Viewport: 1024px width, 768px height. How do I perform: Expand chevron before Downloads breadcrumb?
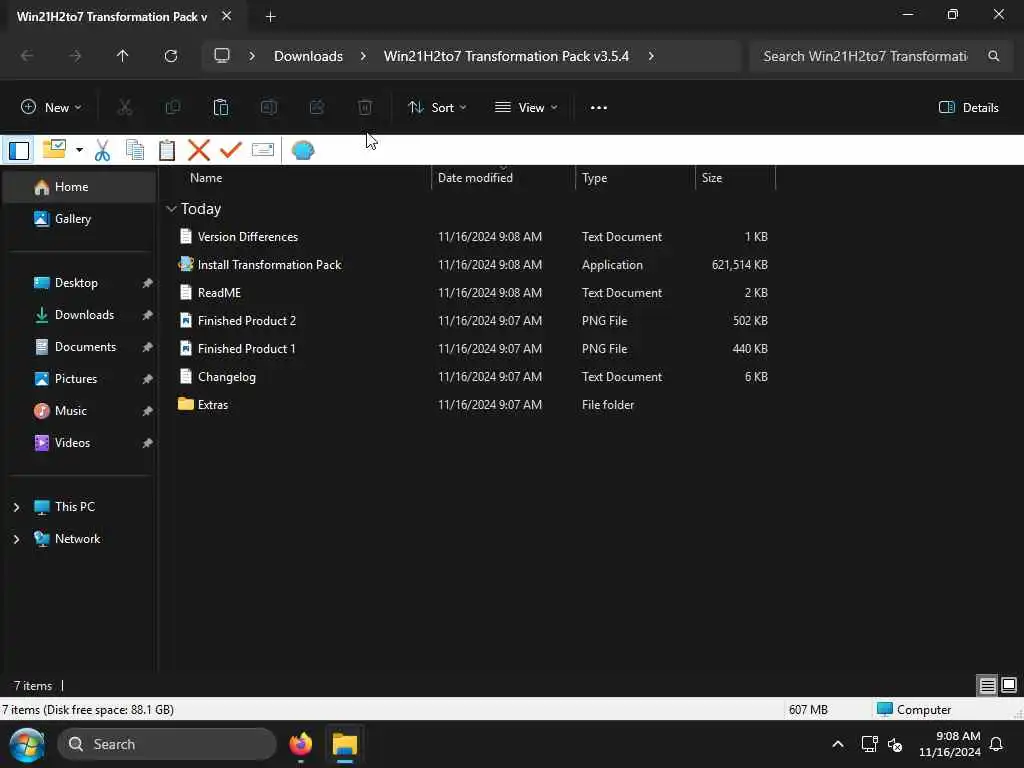point(252,56)
